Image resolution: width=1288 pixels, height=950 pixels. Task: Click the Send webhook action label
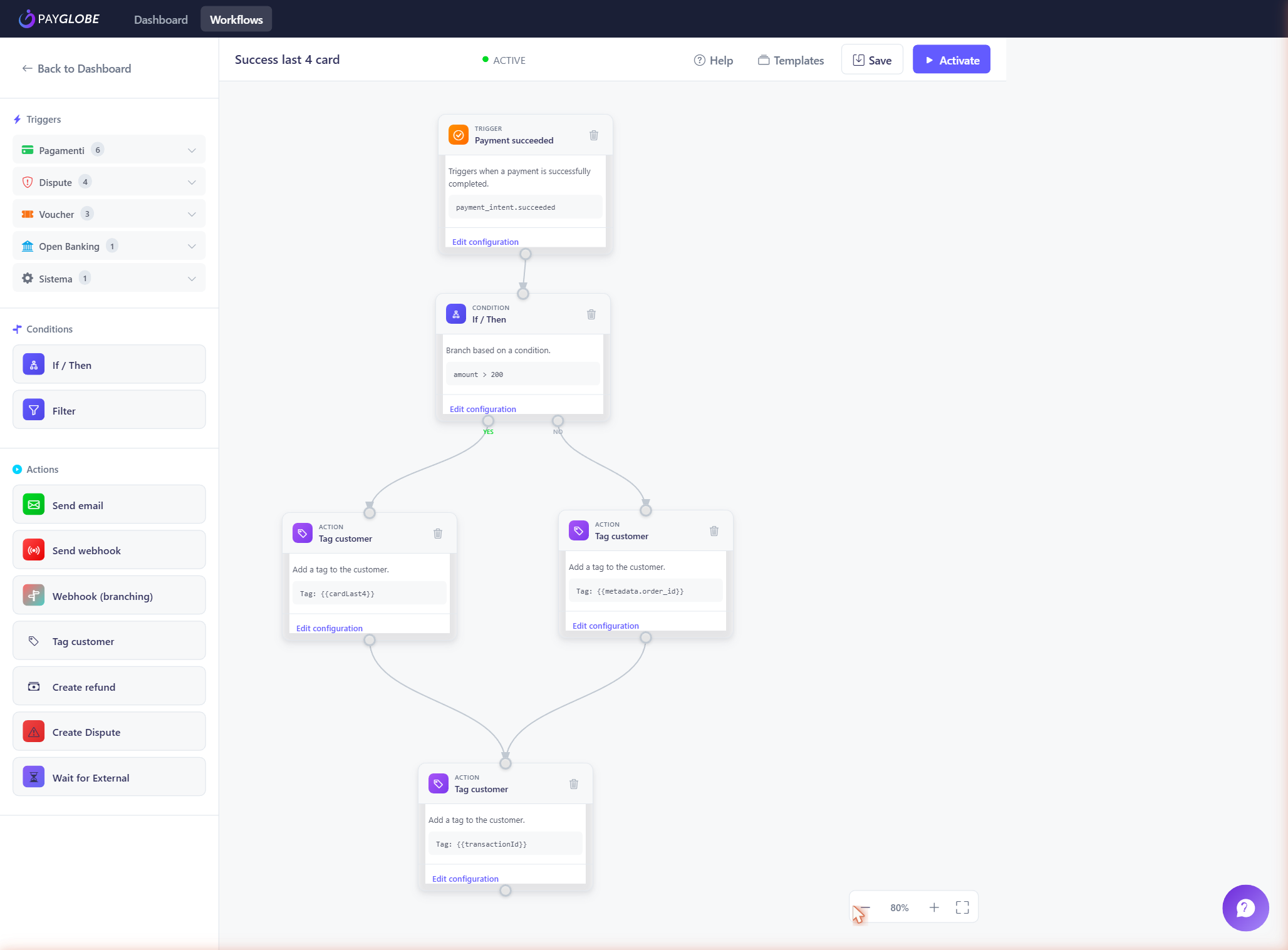pyautogui.click(x=86, y=550)
